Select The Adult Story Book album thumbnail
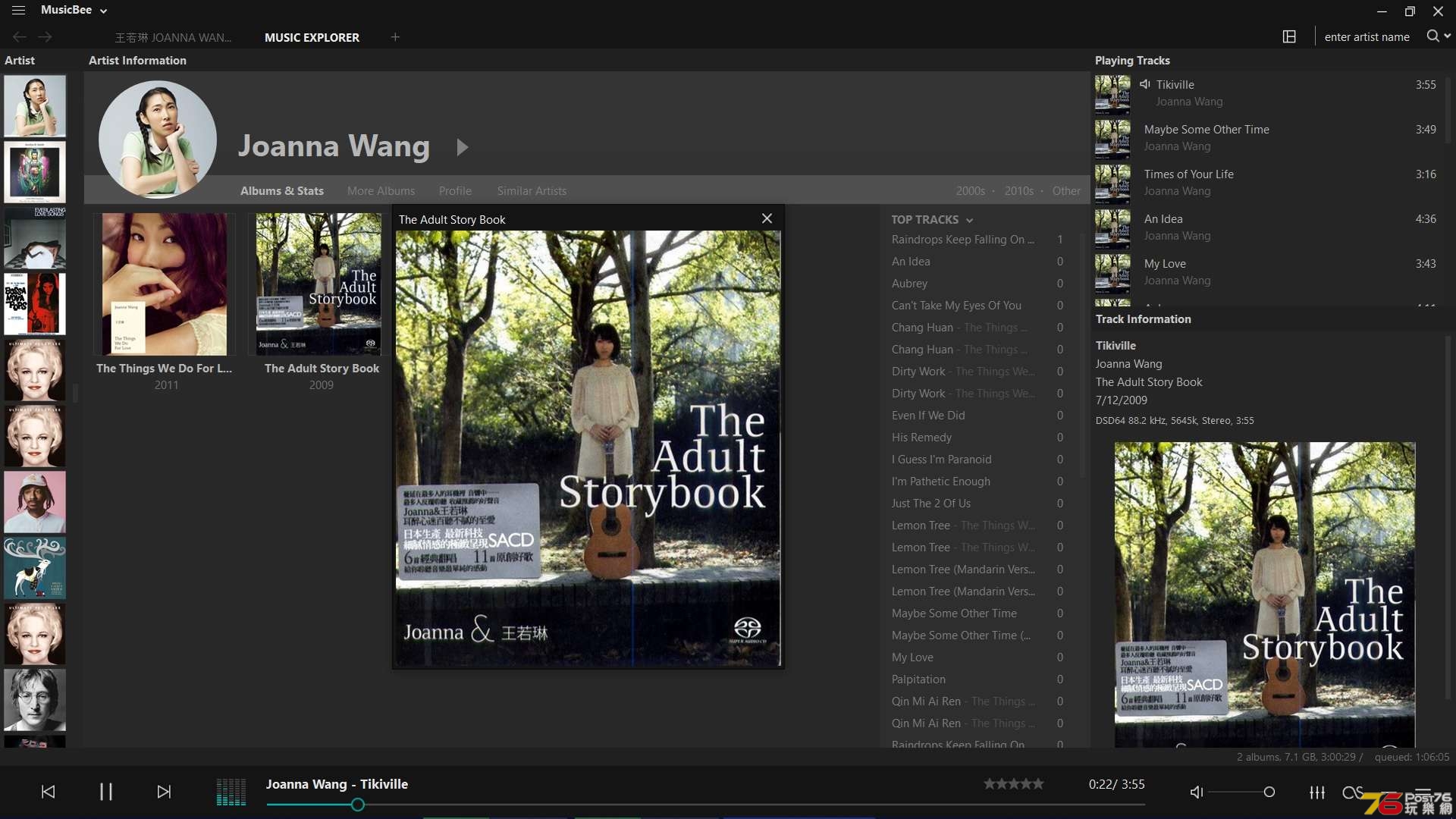This screenshot has width=1456, height=819. point(318,284)
